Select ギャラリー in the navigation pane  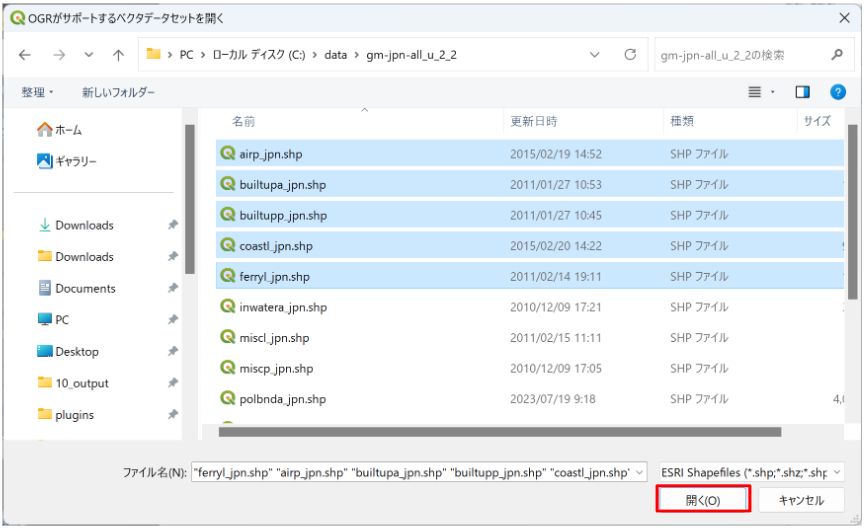pos(66,161)
